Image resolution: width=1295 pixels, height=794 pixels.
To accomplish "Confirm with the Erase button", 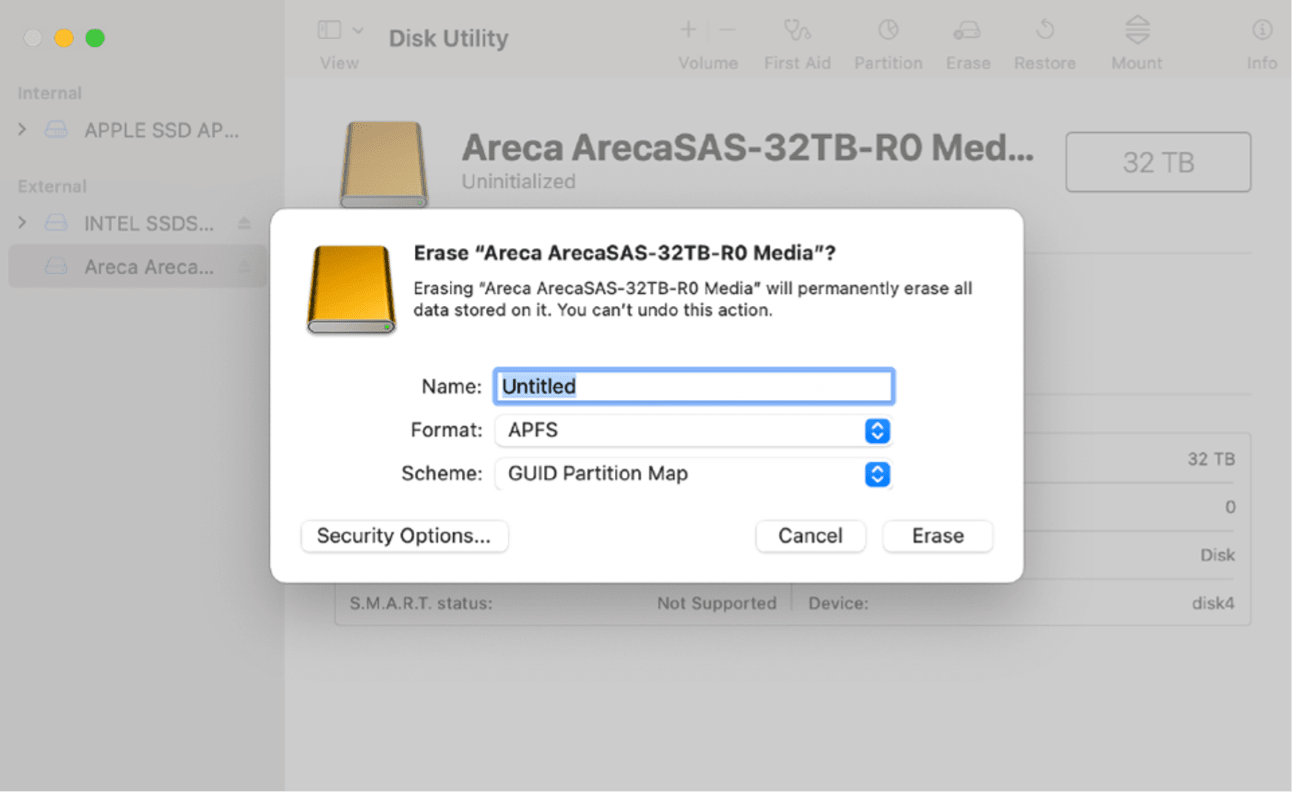I will (x=937, y=536).
